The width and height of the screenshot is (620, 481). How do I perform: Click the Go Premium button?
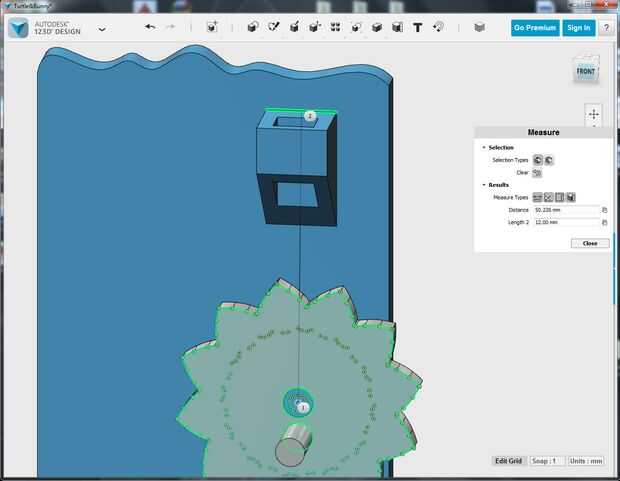point(535,28)
